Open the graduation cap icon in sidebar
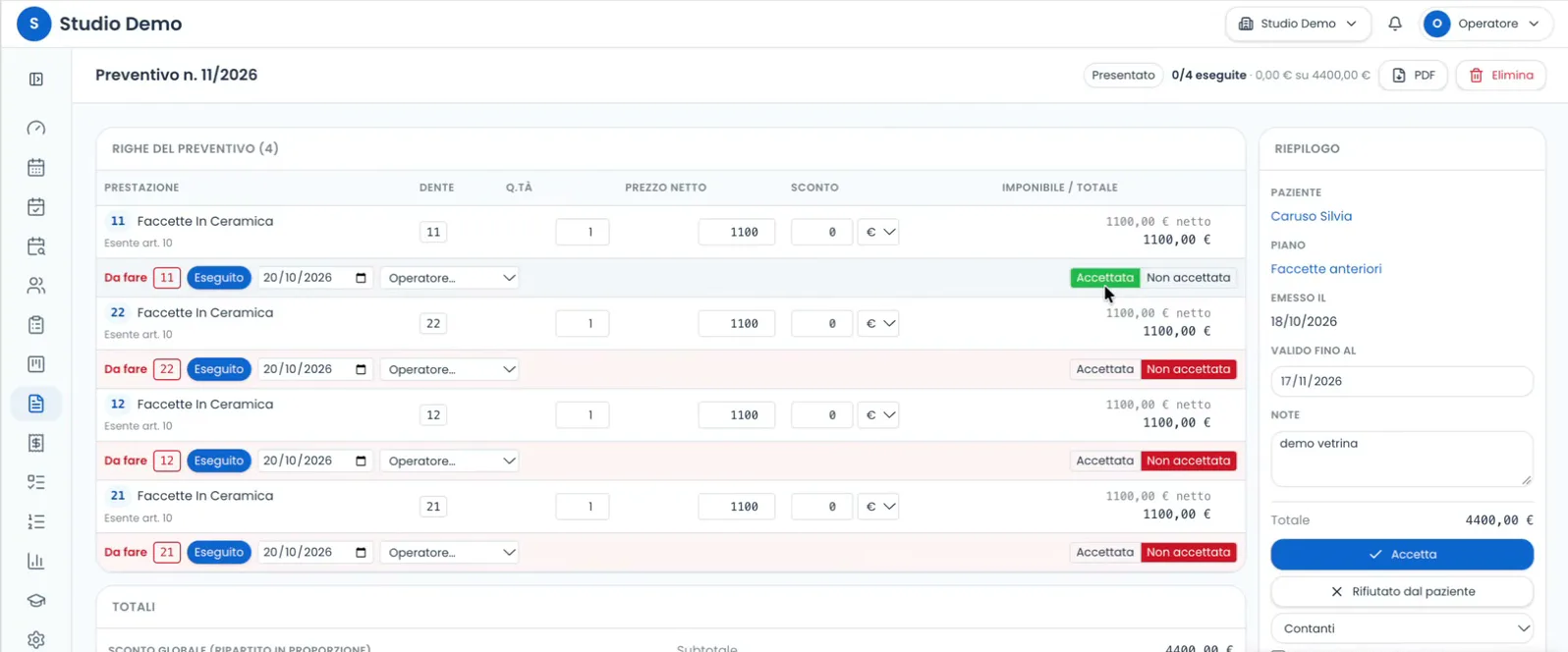 pos(36,601)
